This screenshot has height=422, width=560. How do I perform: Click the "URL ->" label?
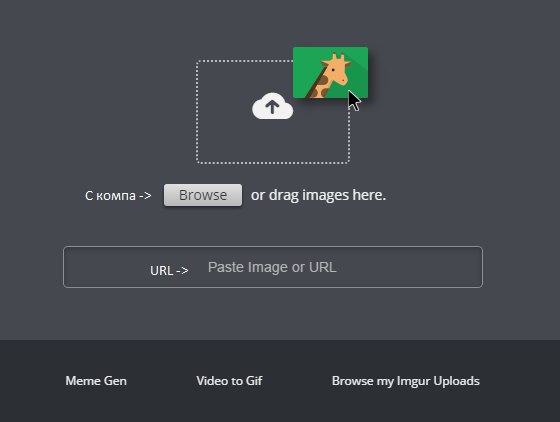169,271
